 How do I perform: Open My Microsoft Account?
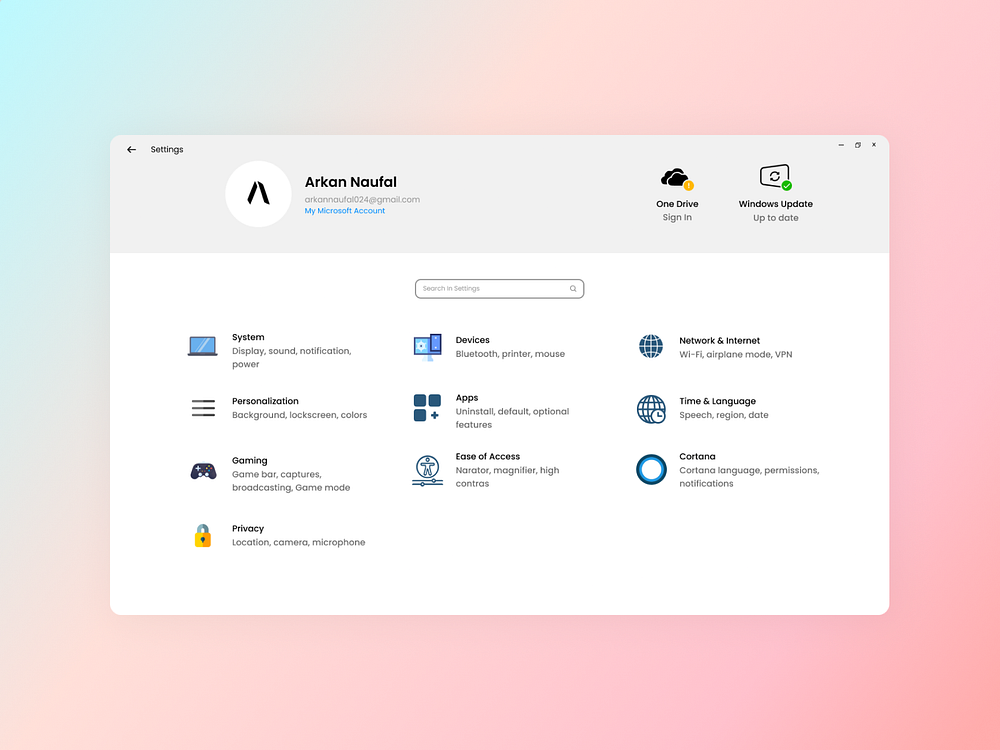(344, 211)
